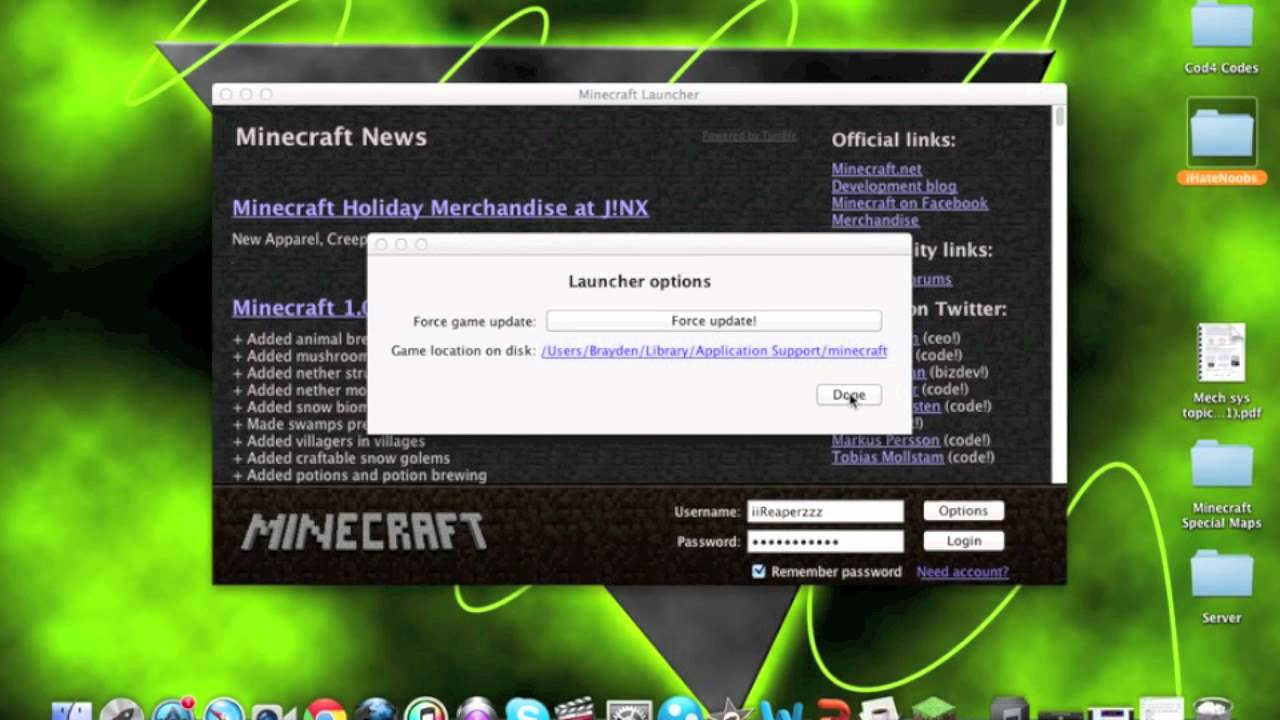Click the Force update! button
This screenshot has height=720, width=1280.
[x=714, y=321]
